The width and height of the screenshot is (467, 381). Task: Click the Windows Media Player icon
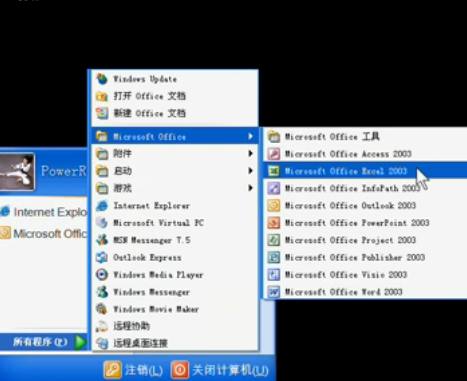click(x=102, y=275)
